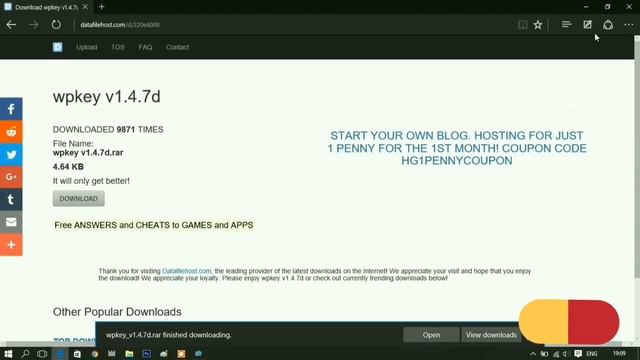This screenshot has height=360, width=640.
Task: Close the Download wpkey browser tab
Action: point(85,7)
